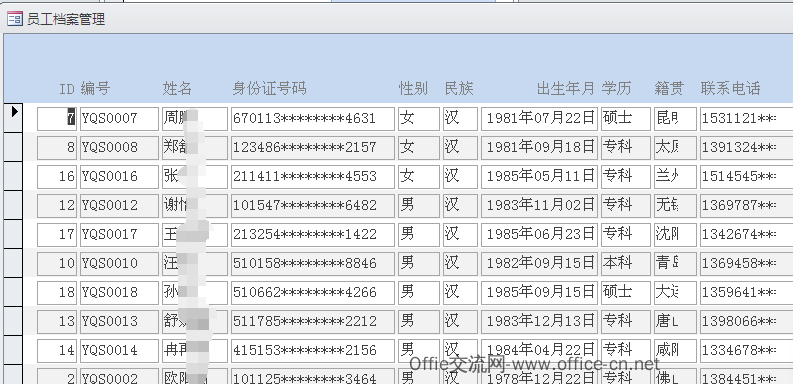793x384 pixels.
Task: Click the 性别 column header
Action: click(x=414, y=89)
